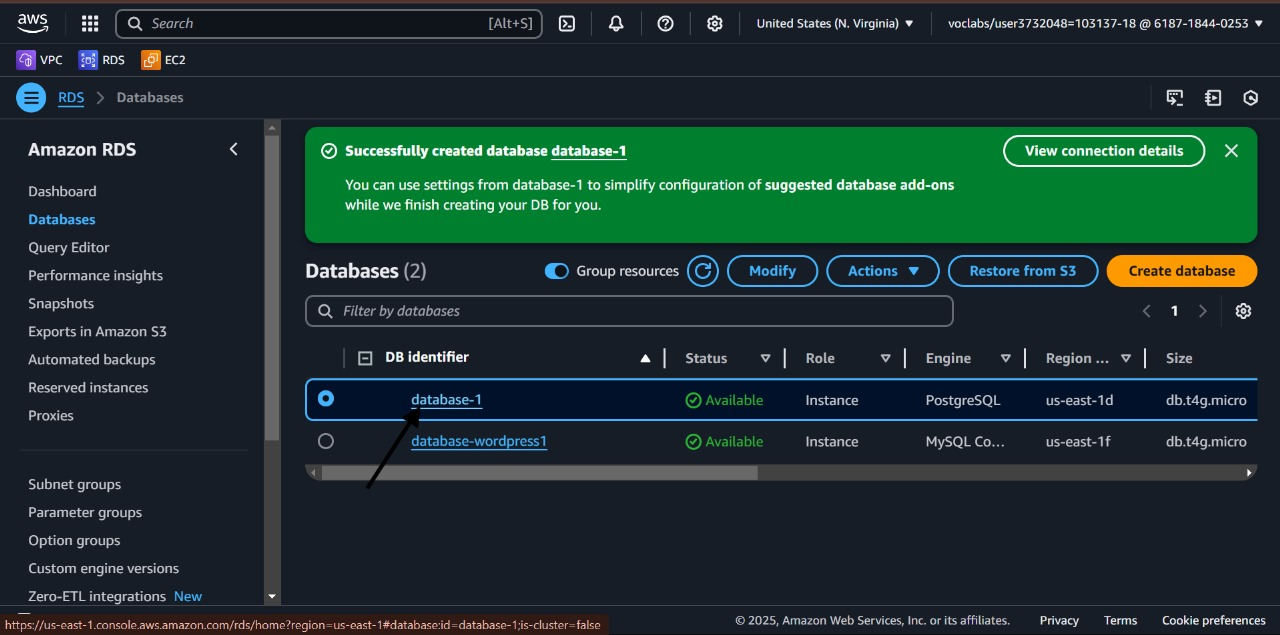Image resolution: width=1280 pixels, height=635 pixels.
Task: Dismiss the green success banner
Action: [1231, 151]
